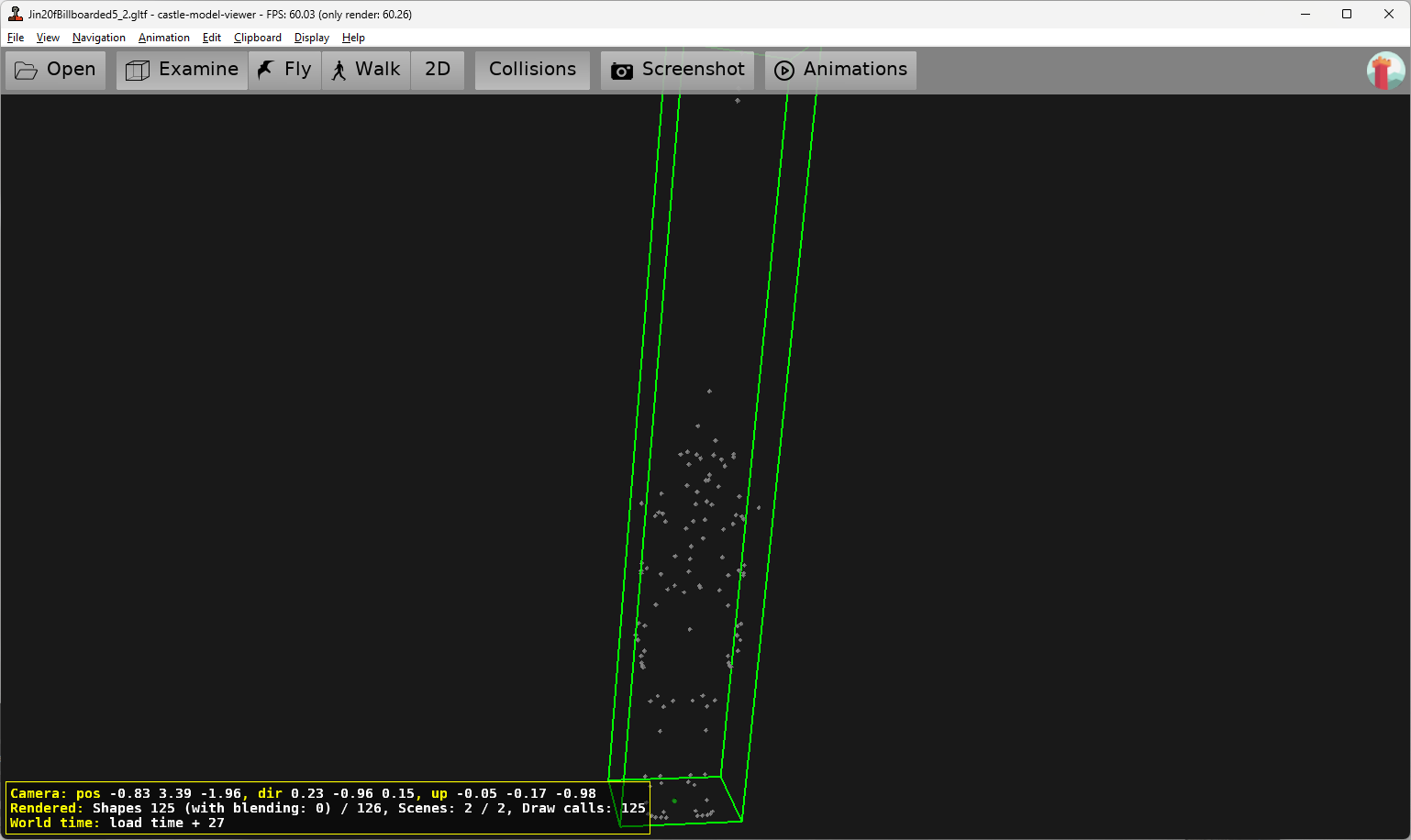Open the Edit menu

point(211,38)
